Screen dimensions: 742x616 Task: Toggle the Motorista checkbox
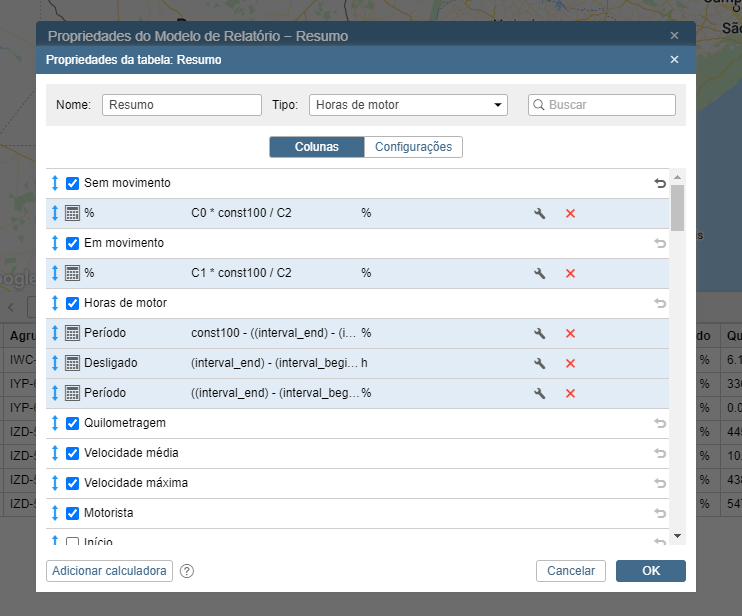pyautogui.click(x=72, y=513)
